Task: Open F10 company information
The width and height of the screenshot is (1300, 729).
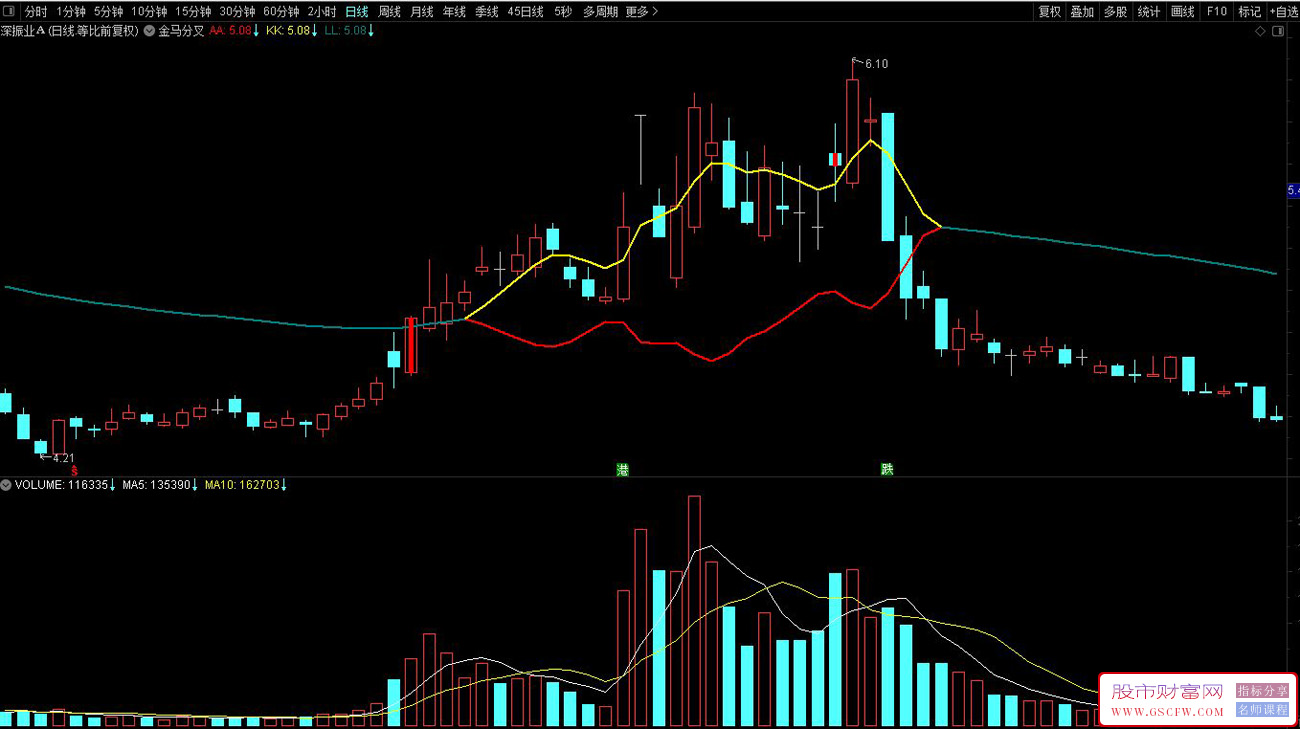Action: click(1216, 12)
